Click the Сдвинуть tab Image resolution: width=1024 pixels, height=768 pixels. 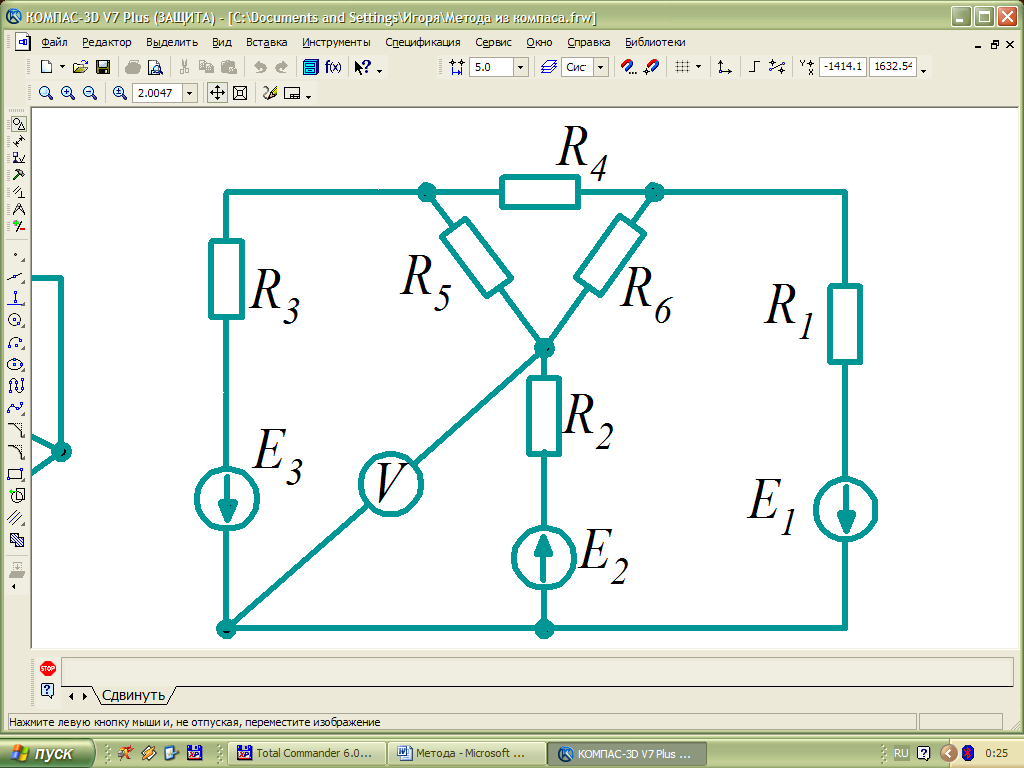(133, 695)
